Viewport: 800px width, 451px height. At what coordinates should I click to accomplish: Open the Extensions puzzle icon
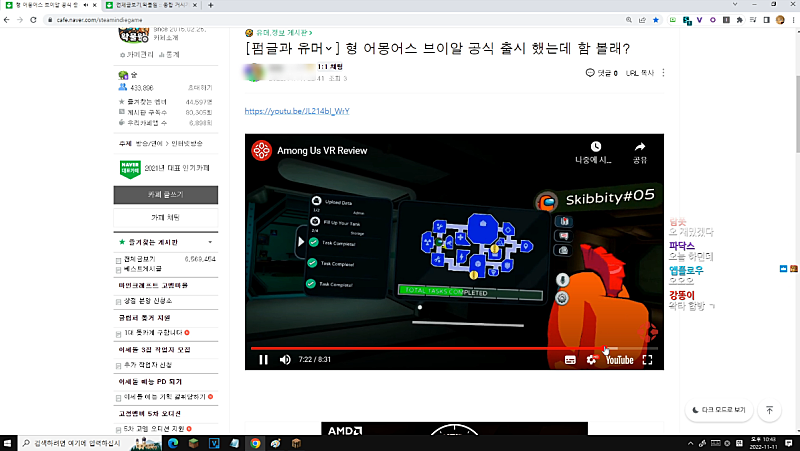pos(739,20)
